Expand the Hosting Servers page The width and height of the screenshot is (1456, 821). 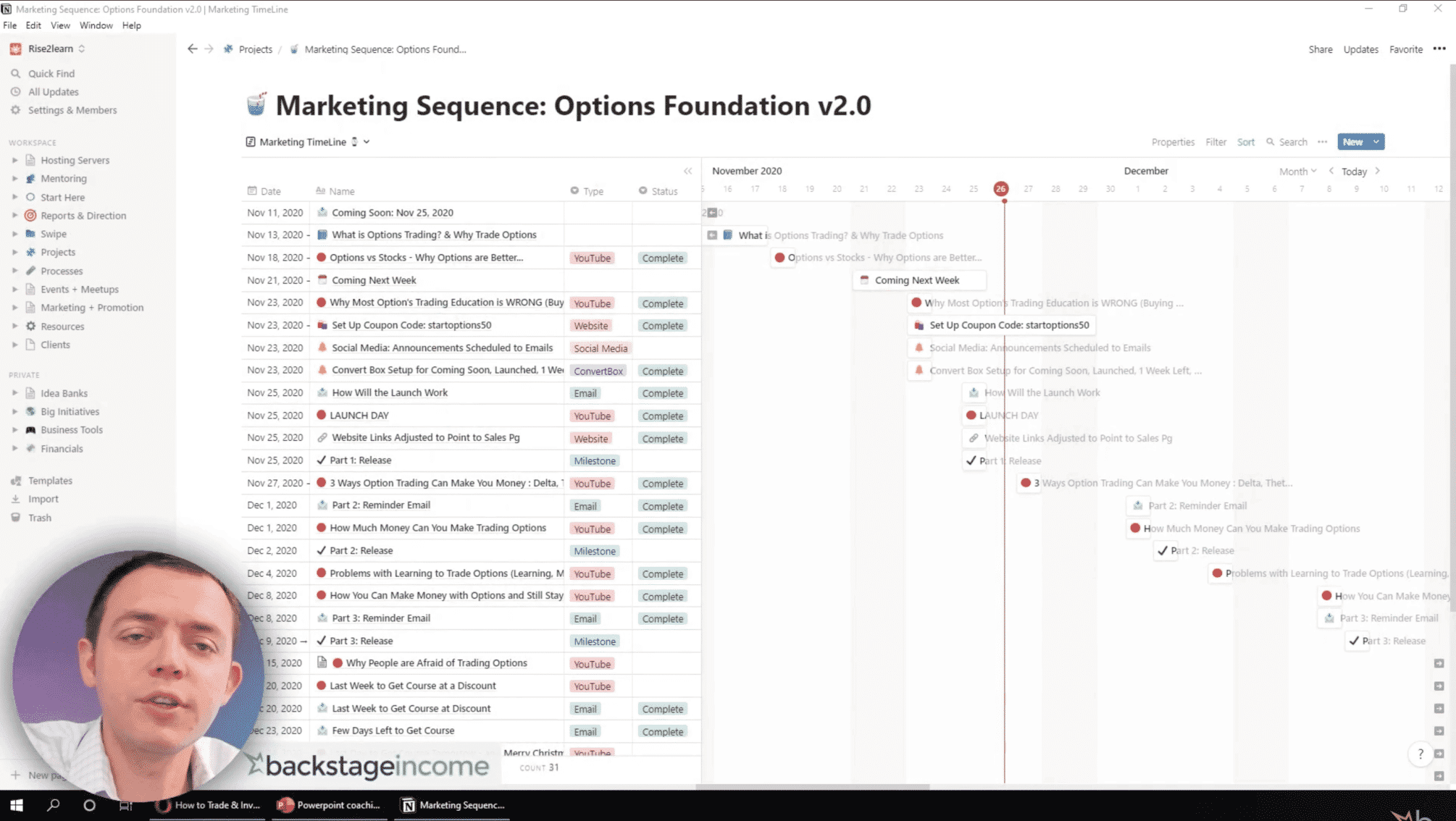(x=14, y=160)
